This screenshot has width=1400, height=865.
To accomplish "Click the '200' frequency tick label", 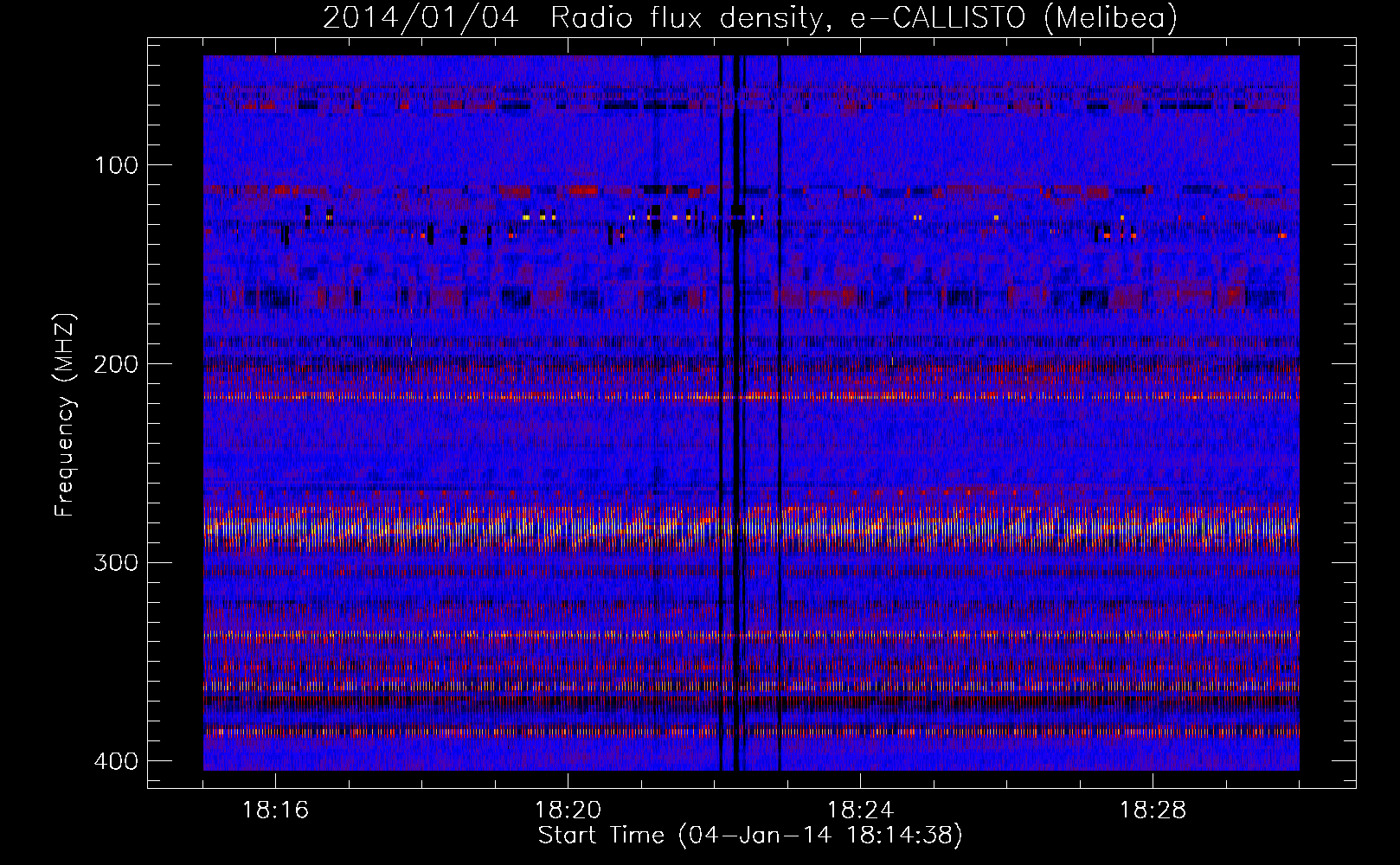I will click(115, 364).
